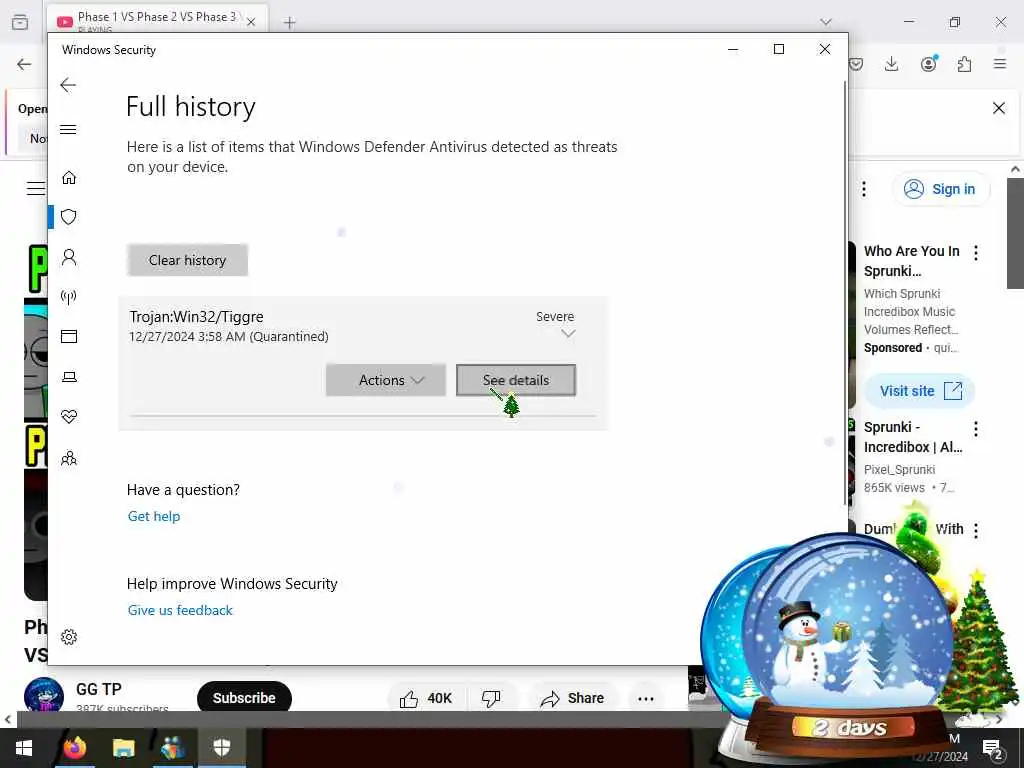Open the Home section in Windows Security

pos(69,178)
